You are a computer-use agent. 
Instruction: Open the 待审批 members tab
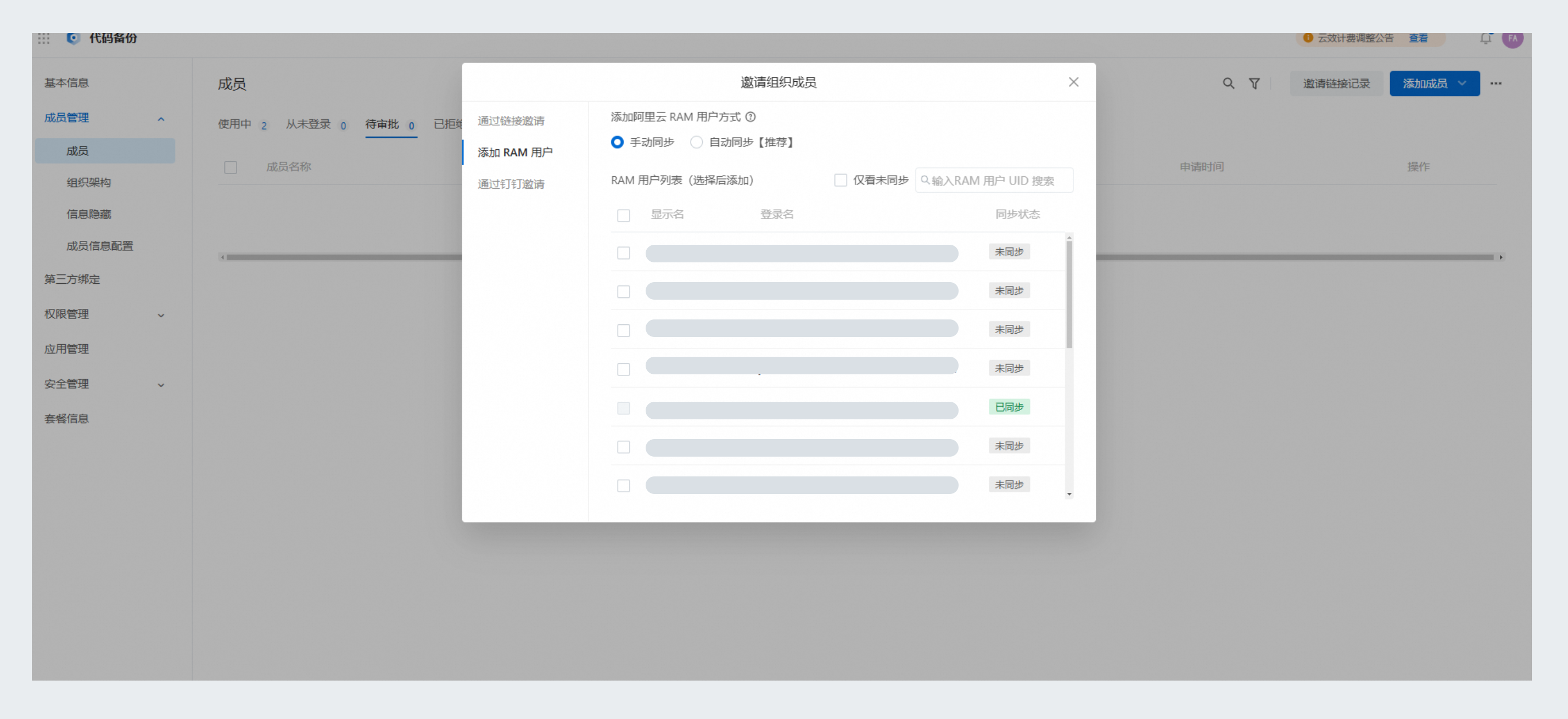point(390,125)
